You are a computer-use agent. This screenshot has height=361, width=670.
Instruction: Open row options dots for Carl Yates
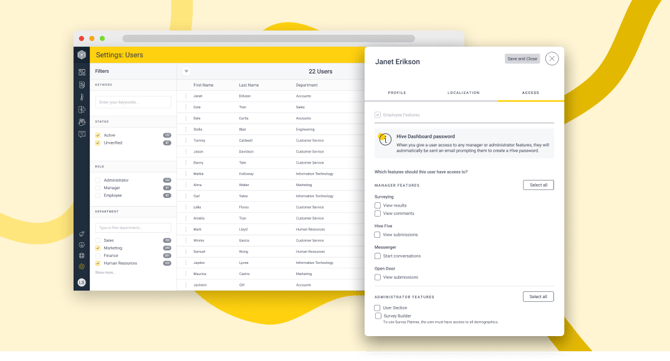click(186, 196)
